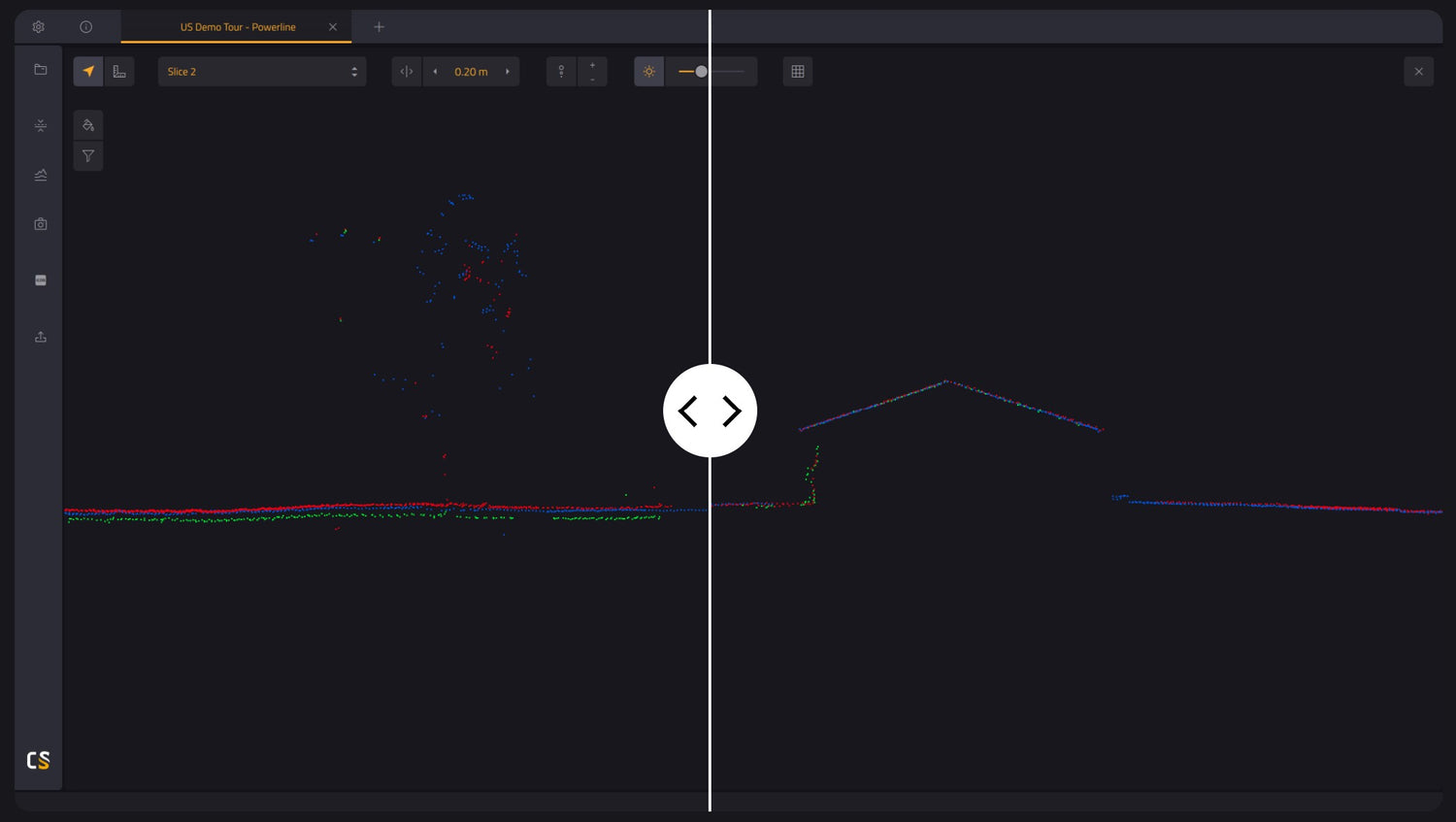Toggle the sun brightness button
The width and height of the screenshot is (1456, 822).
649,72
